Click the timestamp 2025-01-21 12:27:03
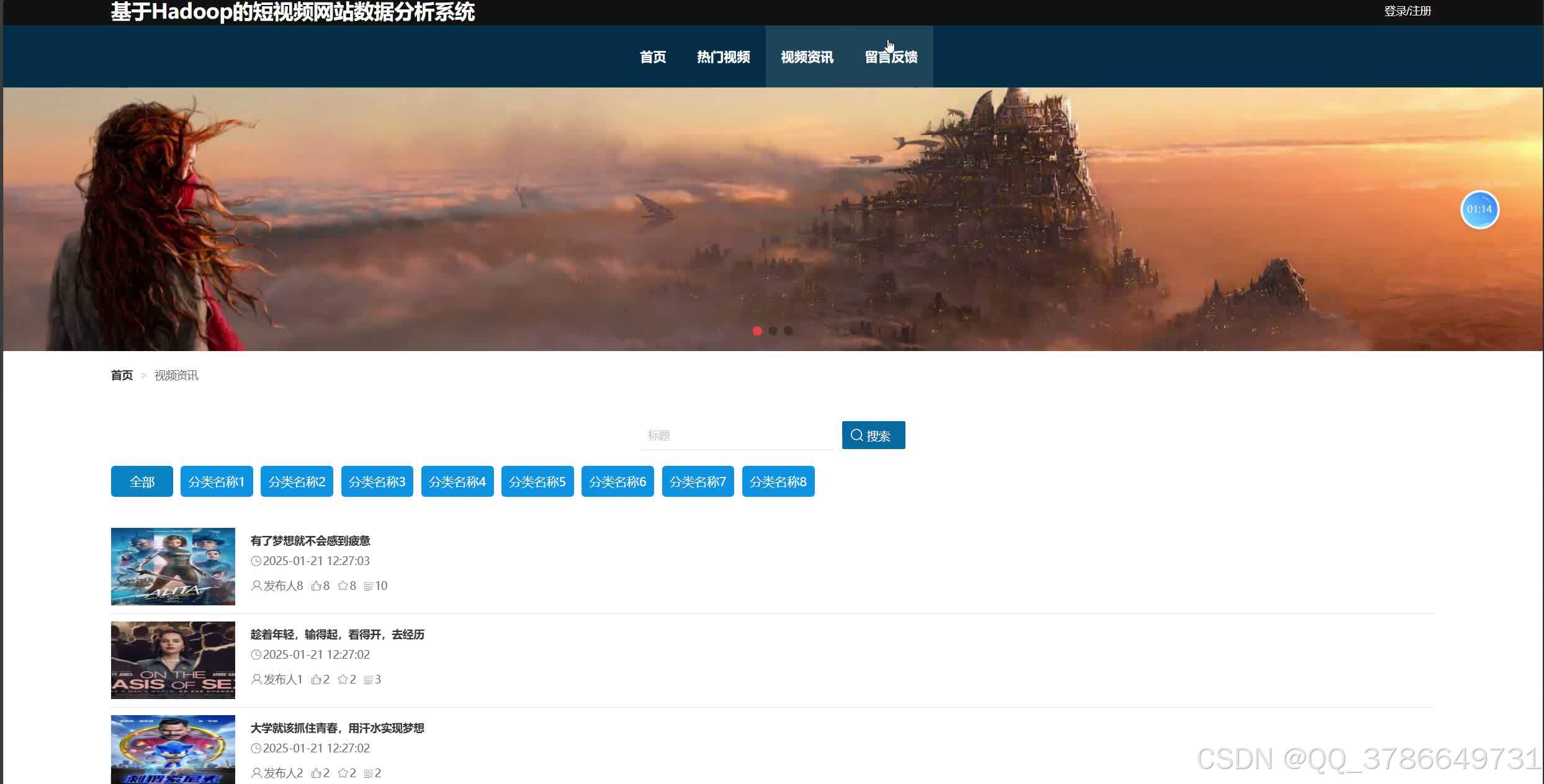Screen dimensions: 1544x784 tap(316, 561)
